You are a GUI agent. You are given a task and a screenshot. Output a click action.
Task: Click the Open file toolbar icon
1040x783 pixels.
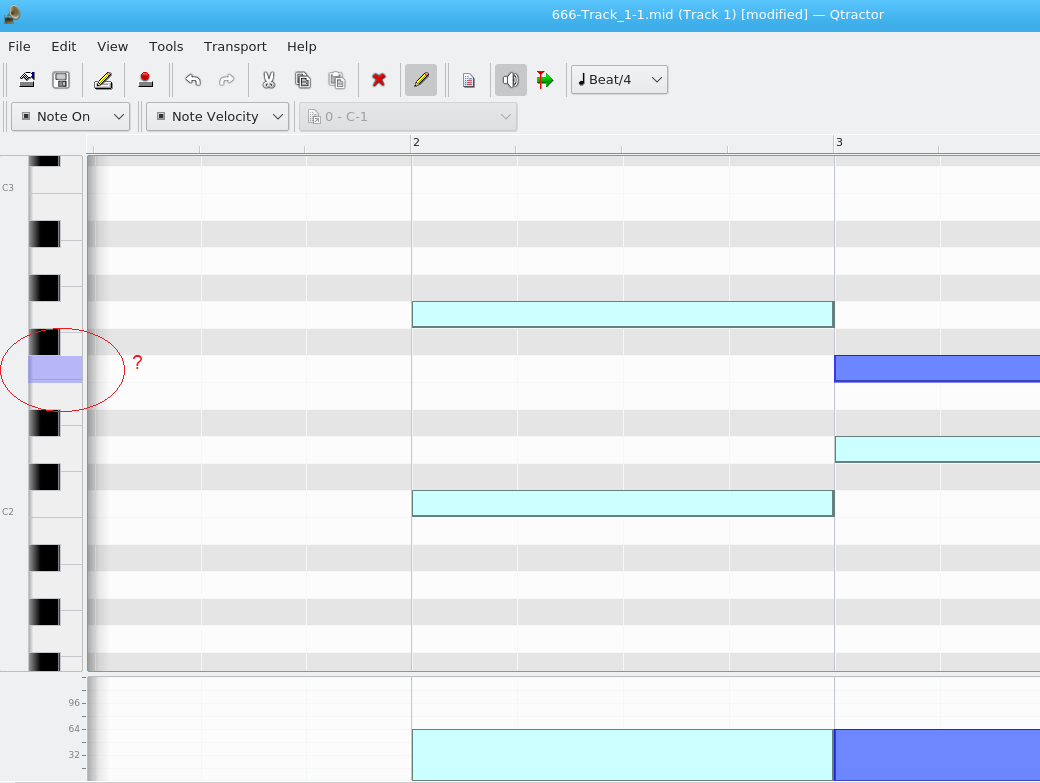[27, 80]
